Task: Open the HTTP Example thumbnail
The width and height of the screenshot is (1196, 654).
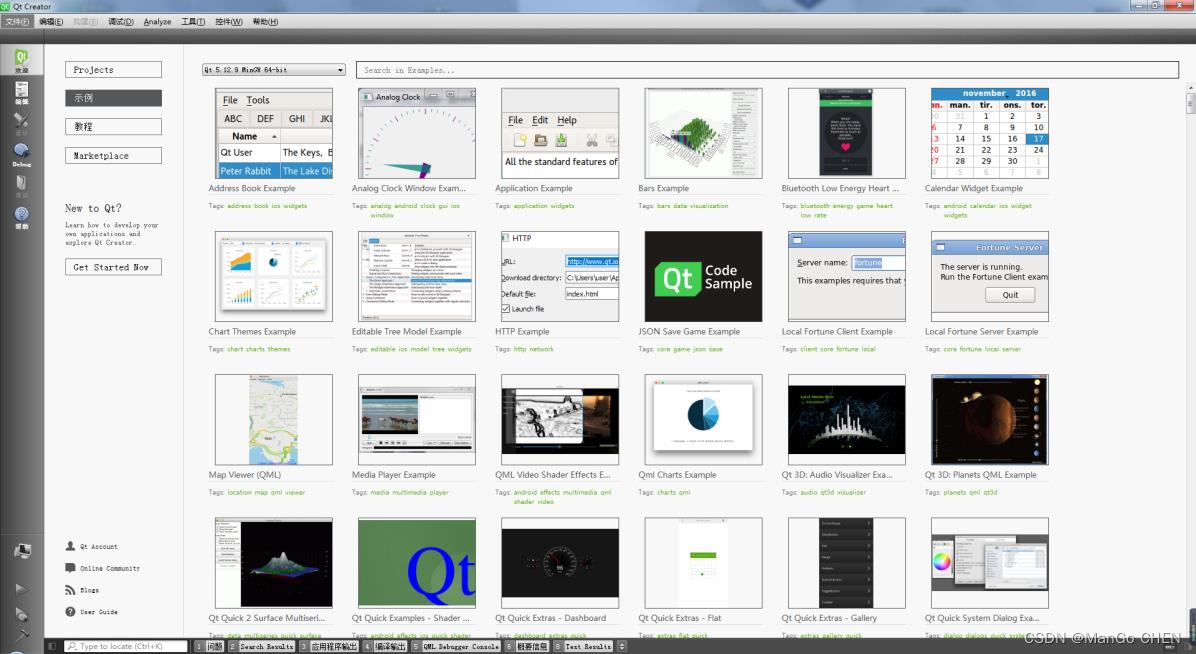Action: [x=560, y=276]
